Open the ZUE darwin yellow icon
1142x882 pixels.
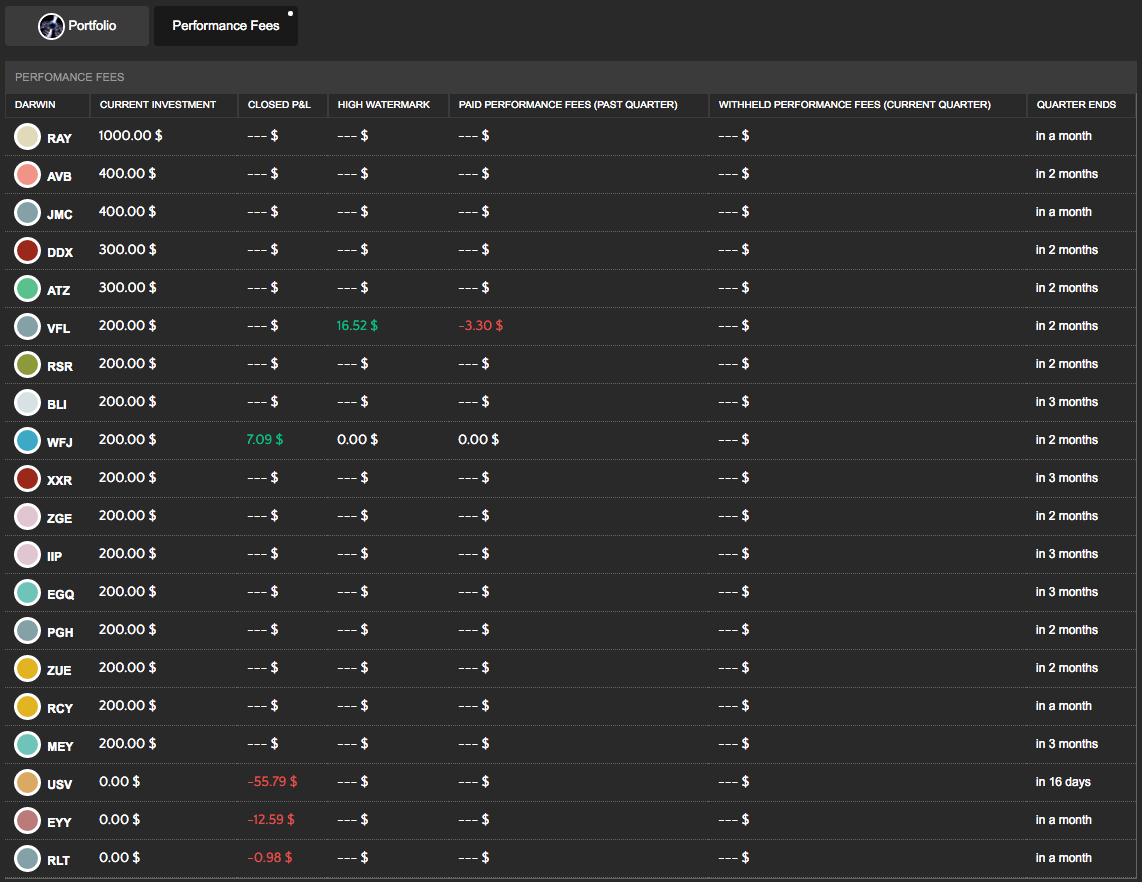click(x=27, y=669)
